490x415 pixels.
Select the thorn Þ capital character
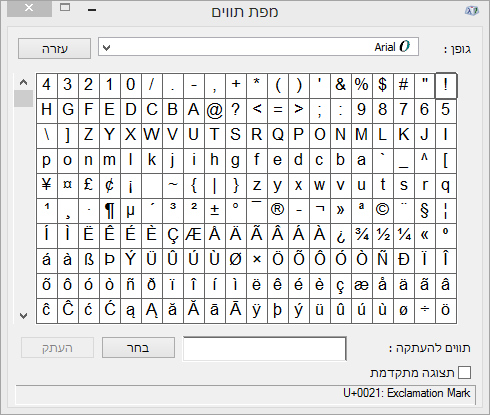110,261
